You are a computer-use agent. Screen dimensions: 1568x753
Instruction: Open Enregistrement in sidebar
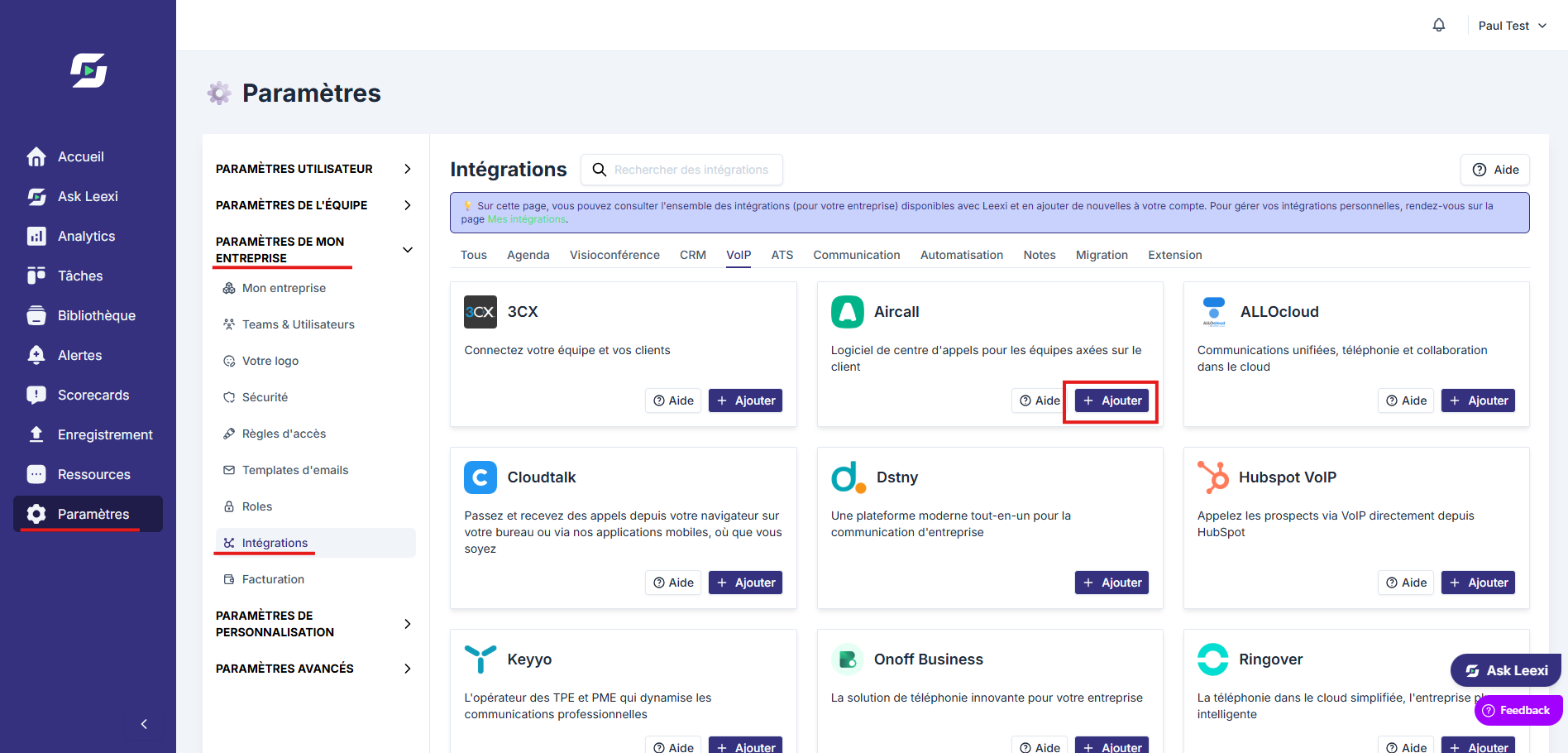88,434
